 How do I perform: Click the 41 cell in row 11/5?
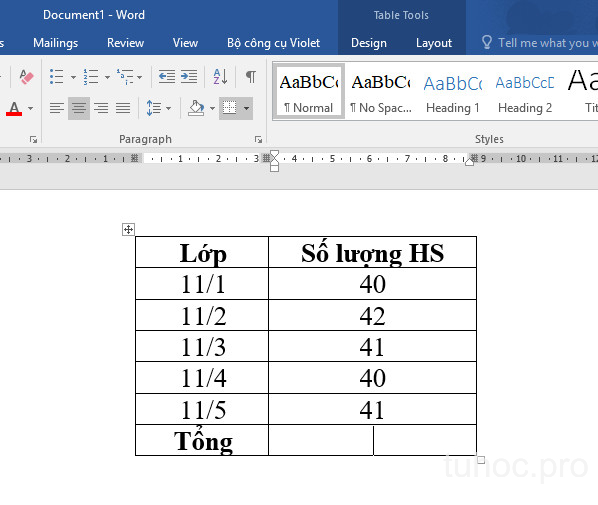[x=373, y=409]
